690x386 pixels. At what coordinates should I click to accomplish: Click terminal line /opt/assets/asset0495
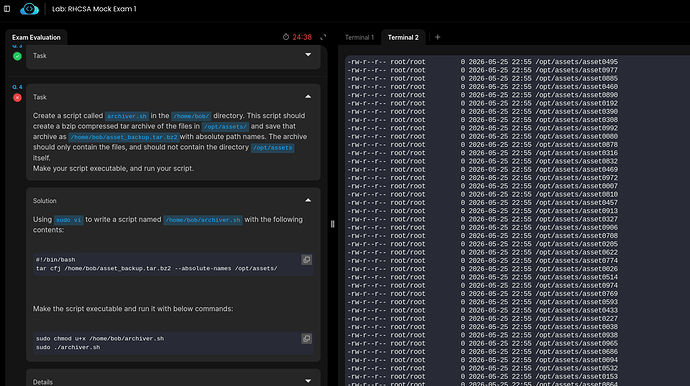click(482, 62)
